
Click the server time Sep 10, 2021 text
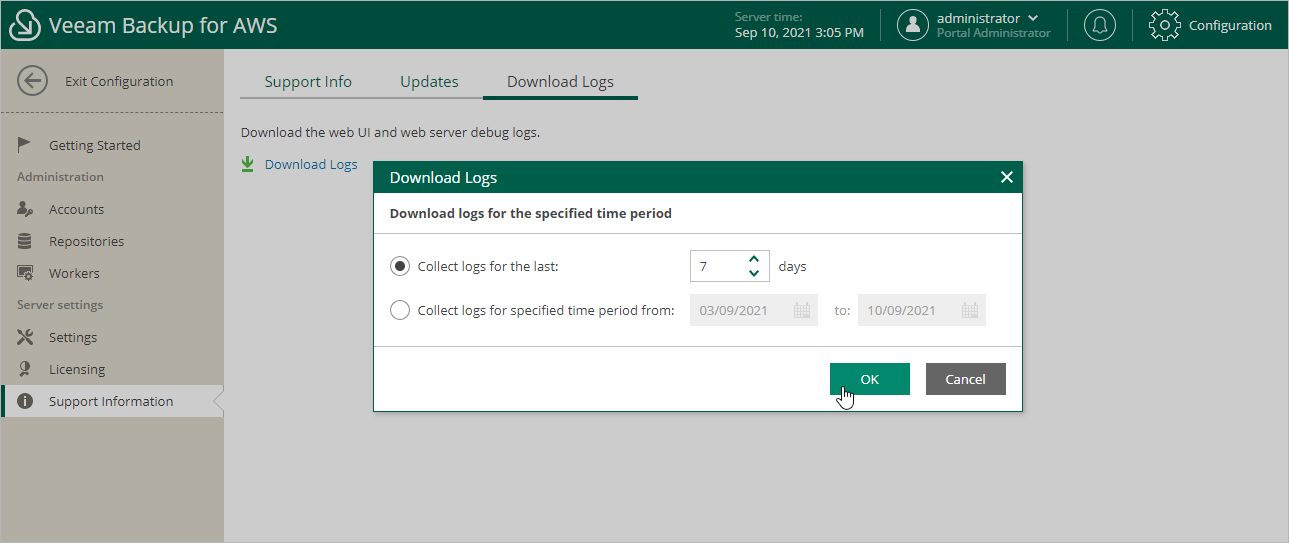799,32
